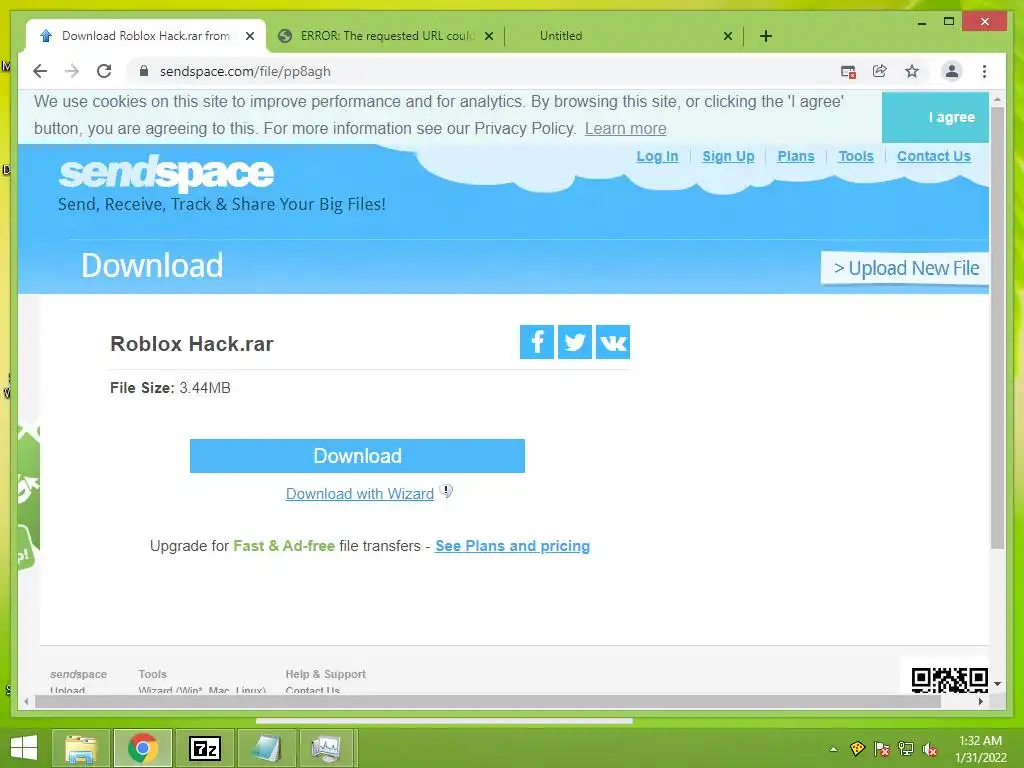Share file on VK

pyautogui.click(x=613, y=342)
